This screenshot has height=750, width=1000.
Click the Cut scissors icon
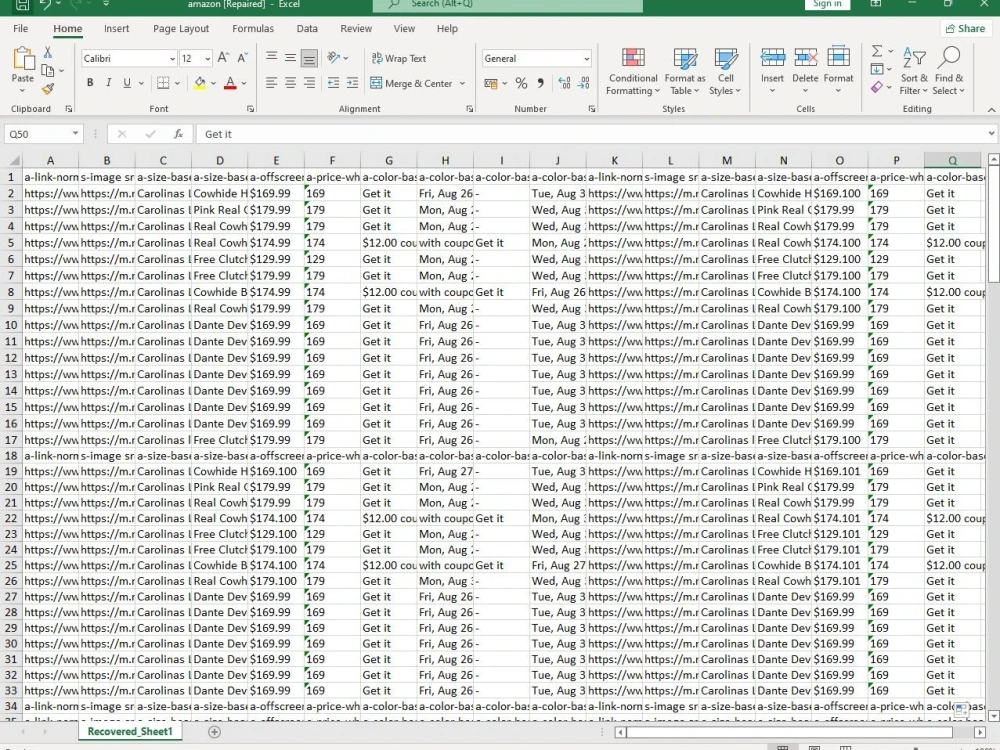pyautogui.click(x=48, y=52)
